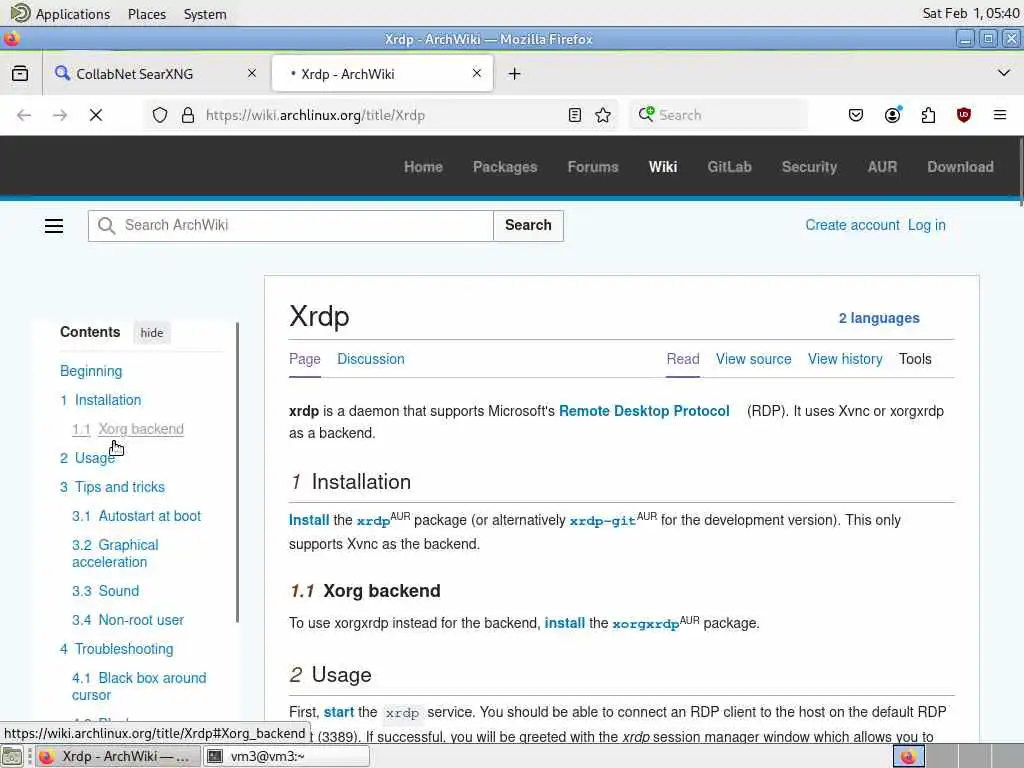Open the Firefox hamburger application menu
This screenshot has width=1024, height=768.
(x=1000, y=116)
